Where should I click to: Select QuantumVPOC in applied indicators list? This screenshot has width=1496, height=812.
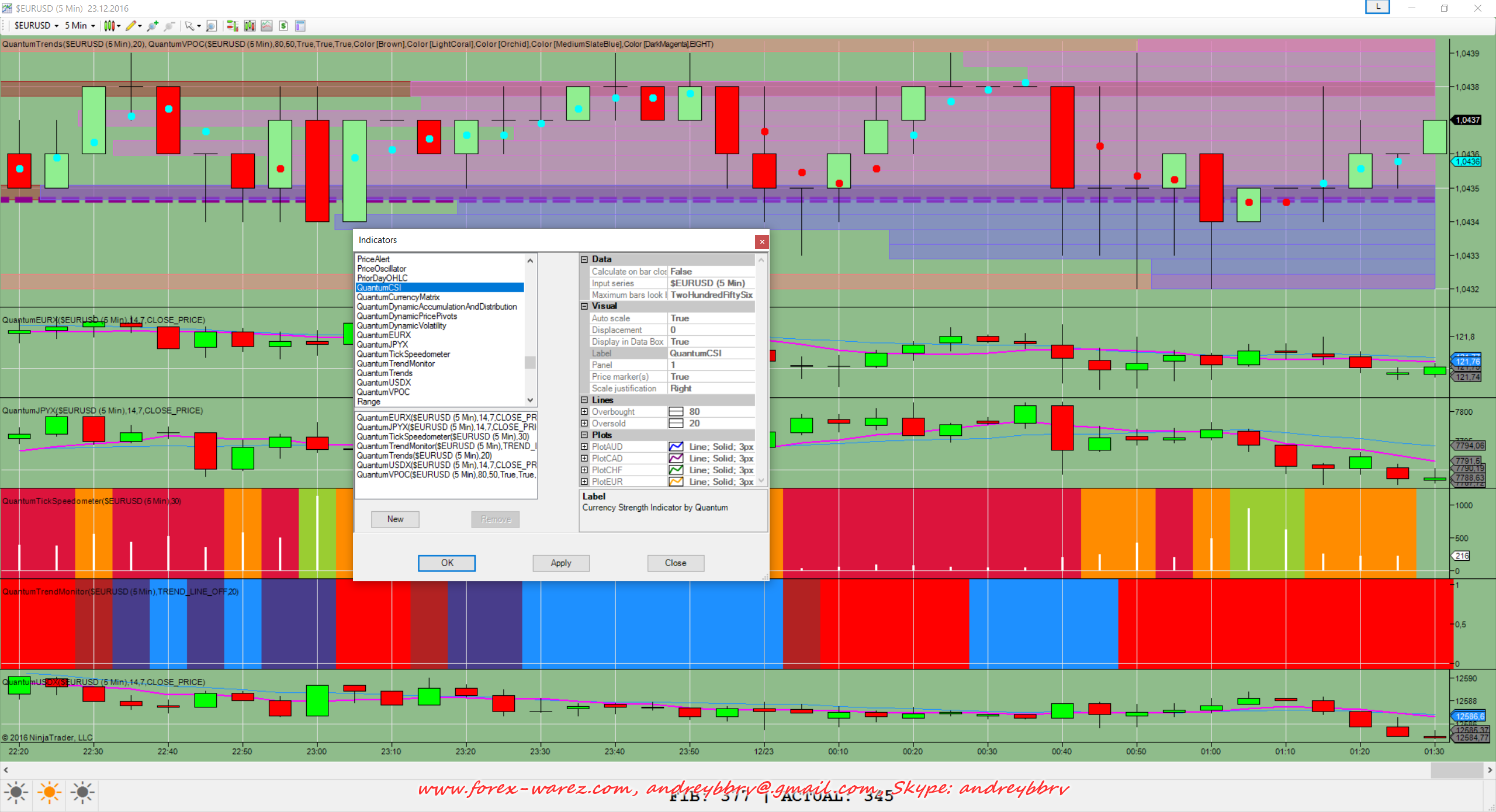(445, 475)
